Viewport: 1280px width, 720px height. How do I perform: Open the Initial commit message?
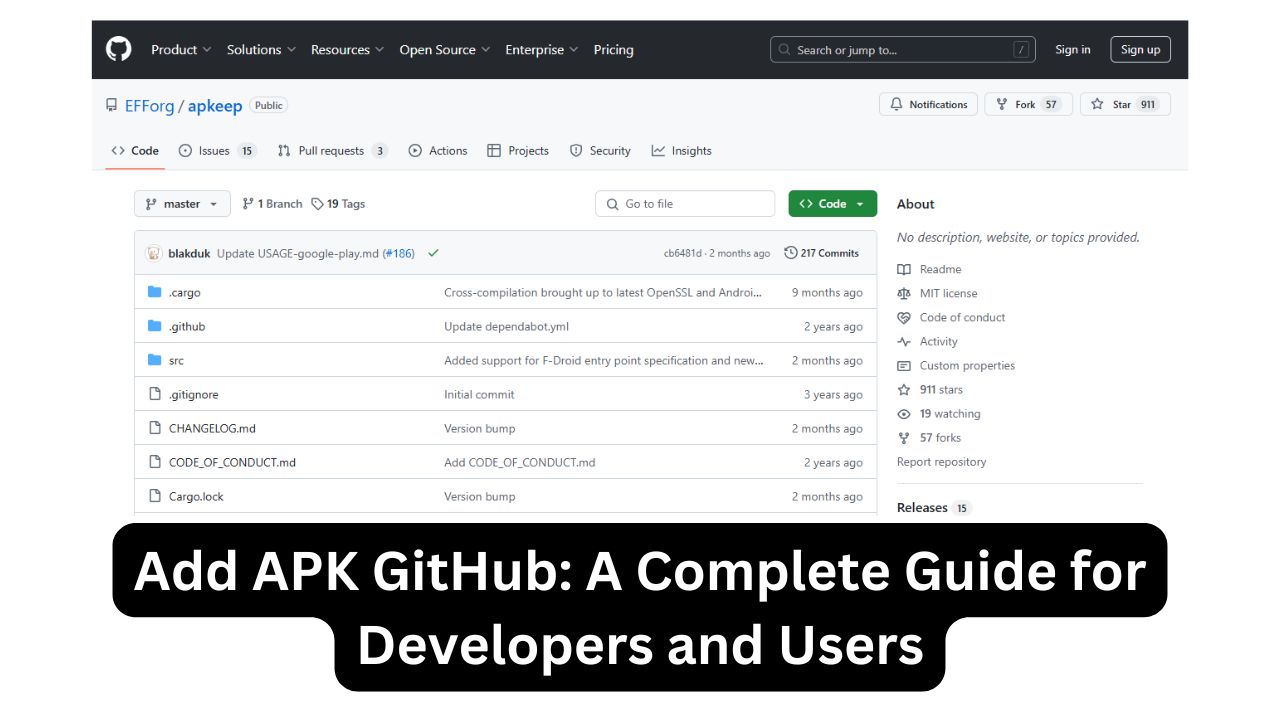coord(479,395)
